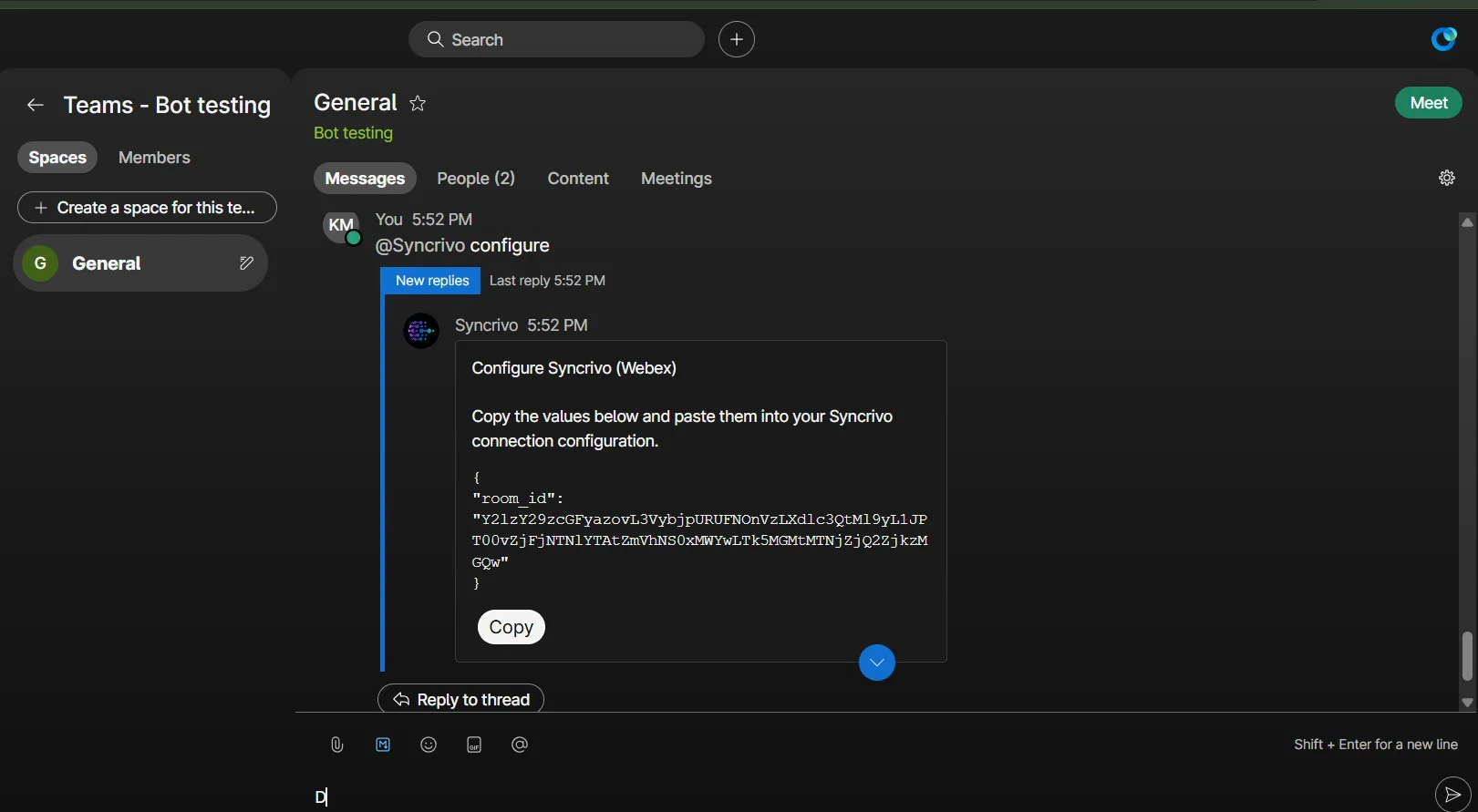
Task: Click the edit pencil icon on the General space
Action: point(246,263)
